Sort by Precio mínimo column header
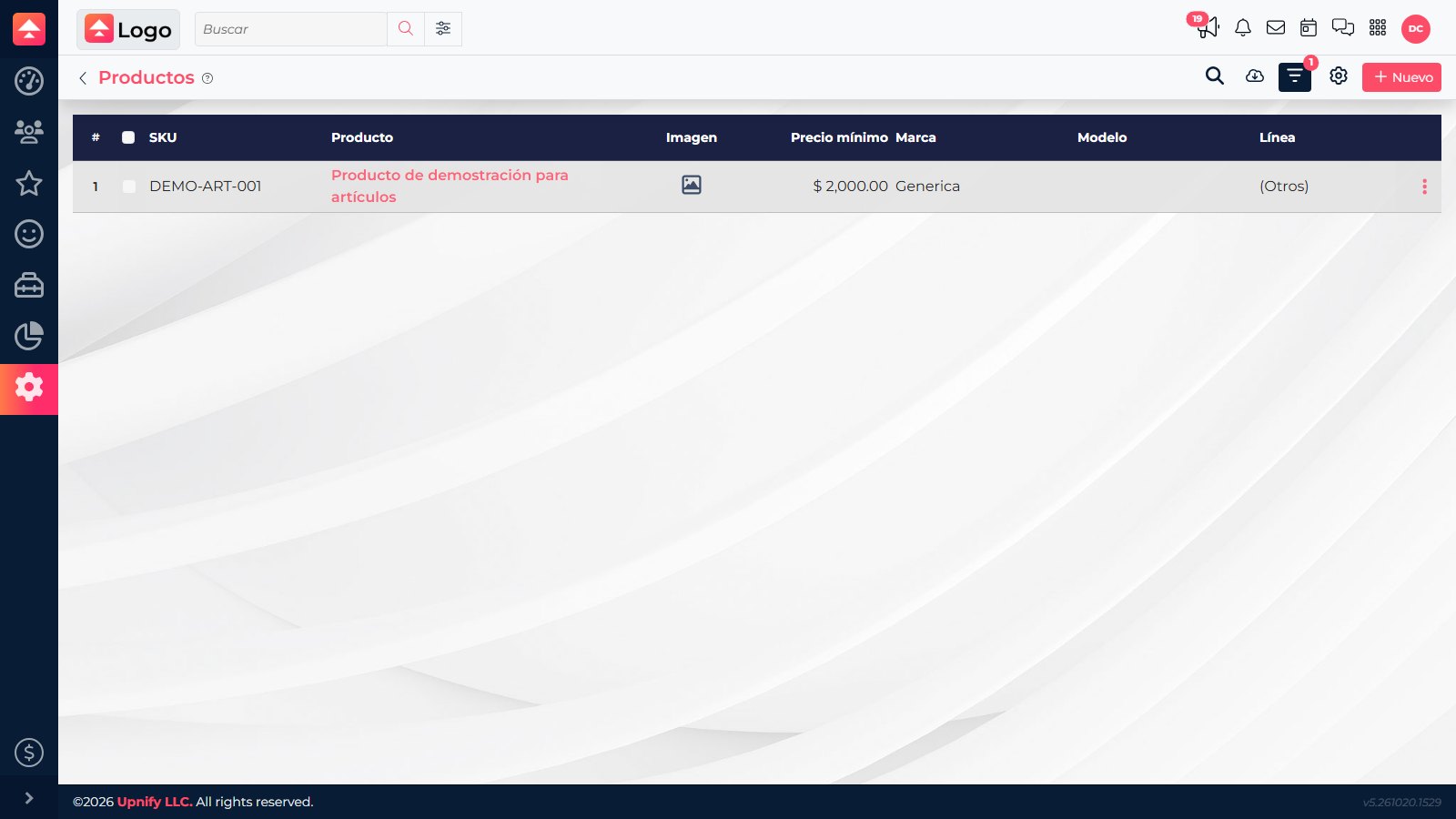Screen dimensions: 1456x819 click(839, 137)
